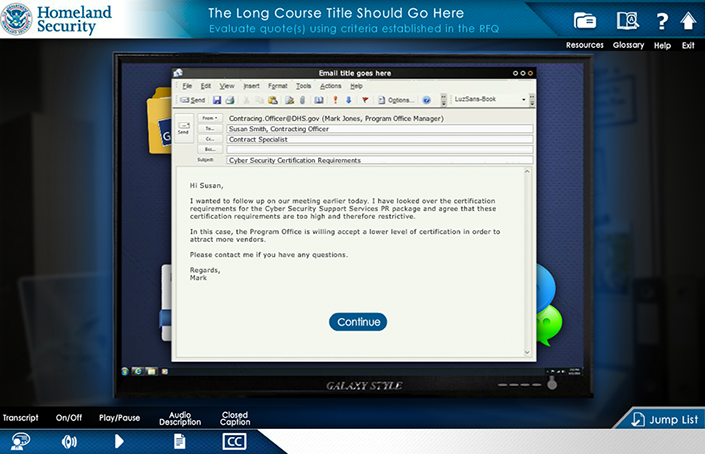Screen dimensions: 705x454
Task: Open the Resources folder icon
Action: pyautogui.click(x=585, y=21)
